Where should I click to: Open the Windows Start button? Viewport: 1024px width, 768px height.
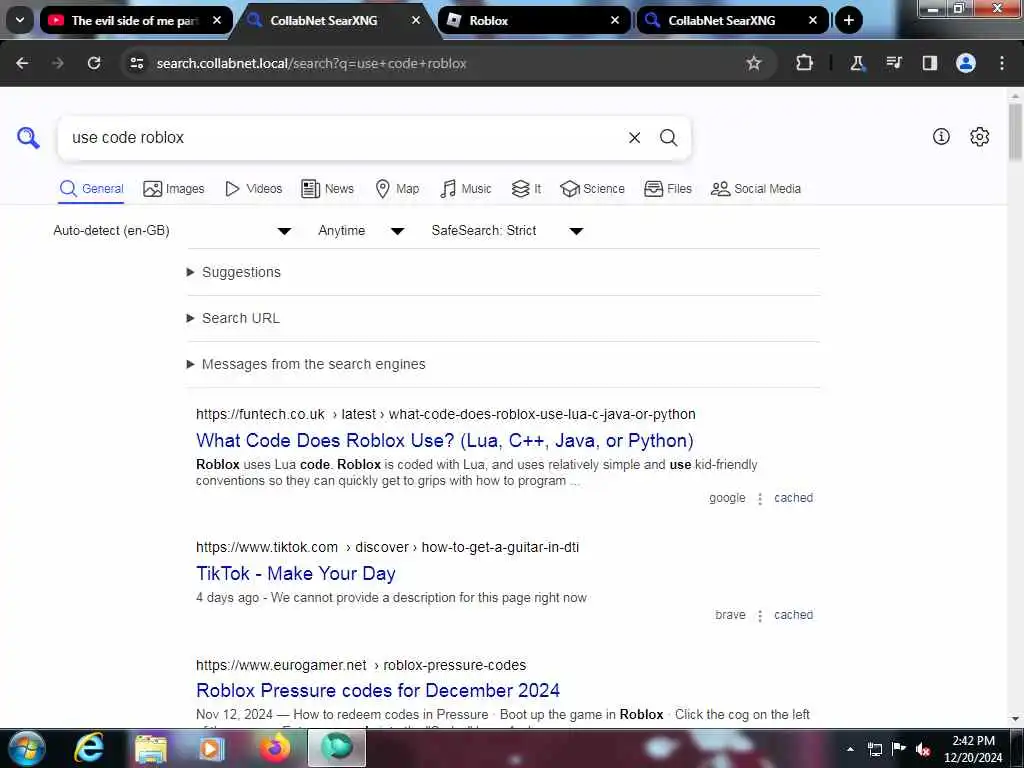click(26, 748)
